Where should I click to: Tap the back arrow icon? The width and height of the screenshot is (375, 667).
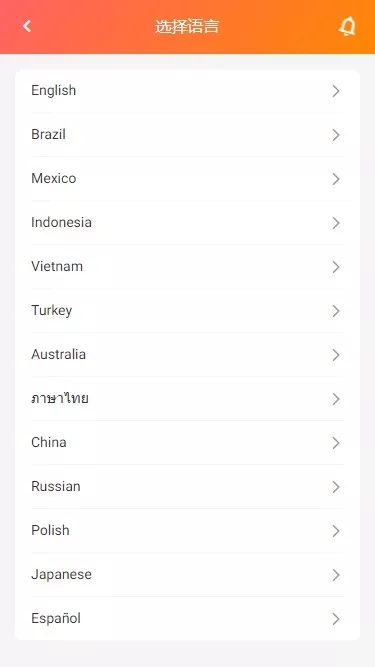pos(27,26)
